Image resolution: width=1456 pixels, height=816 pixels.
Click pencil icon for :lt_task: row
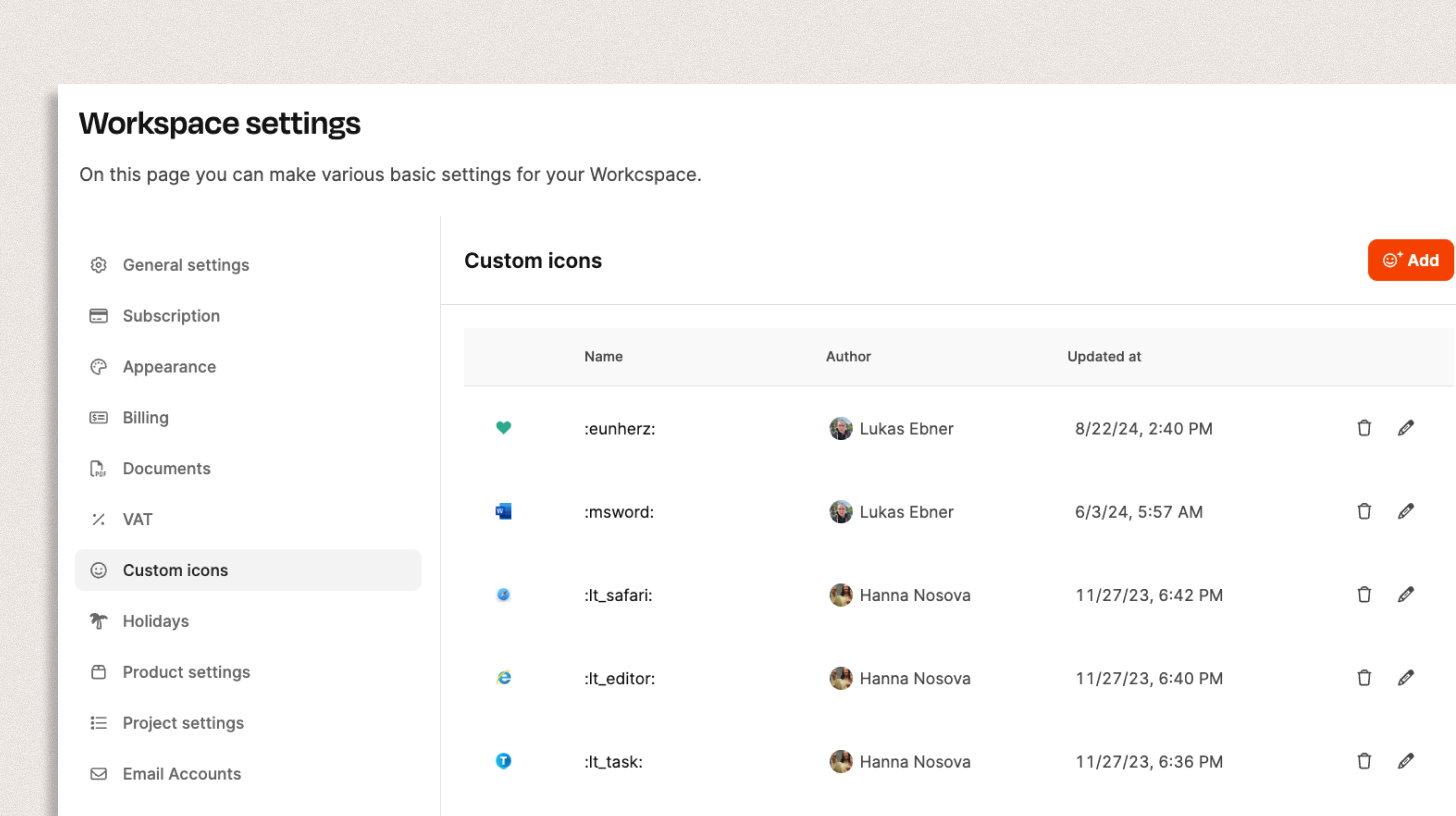point(1406,761)
